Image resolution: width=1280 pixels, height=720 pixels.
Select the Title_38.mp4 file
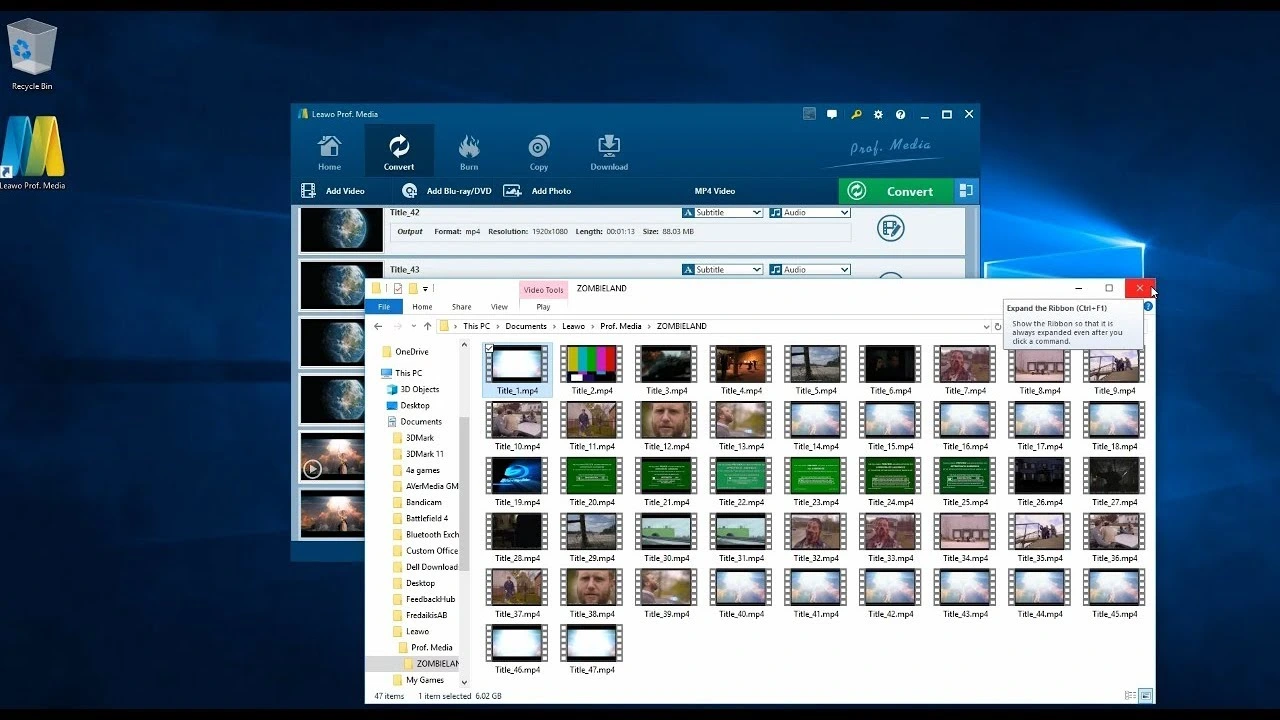pos(592,594)
